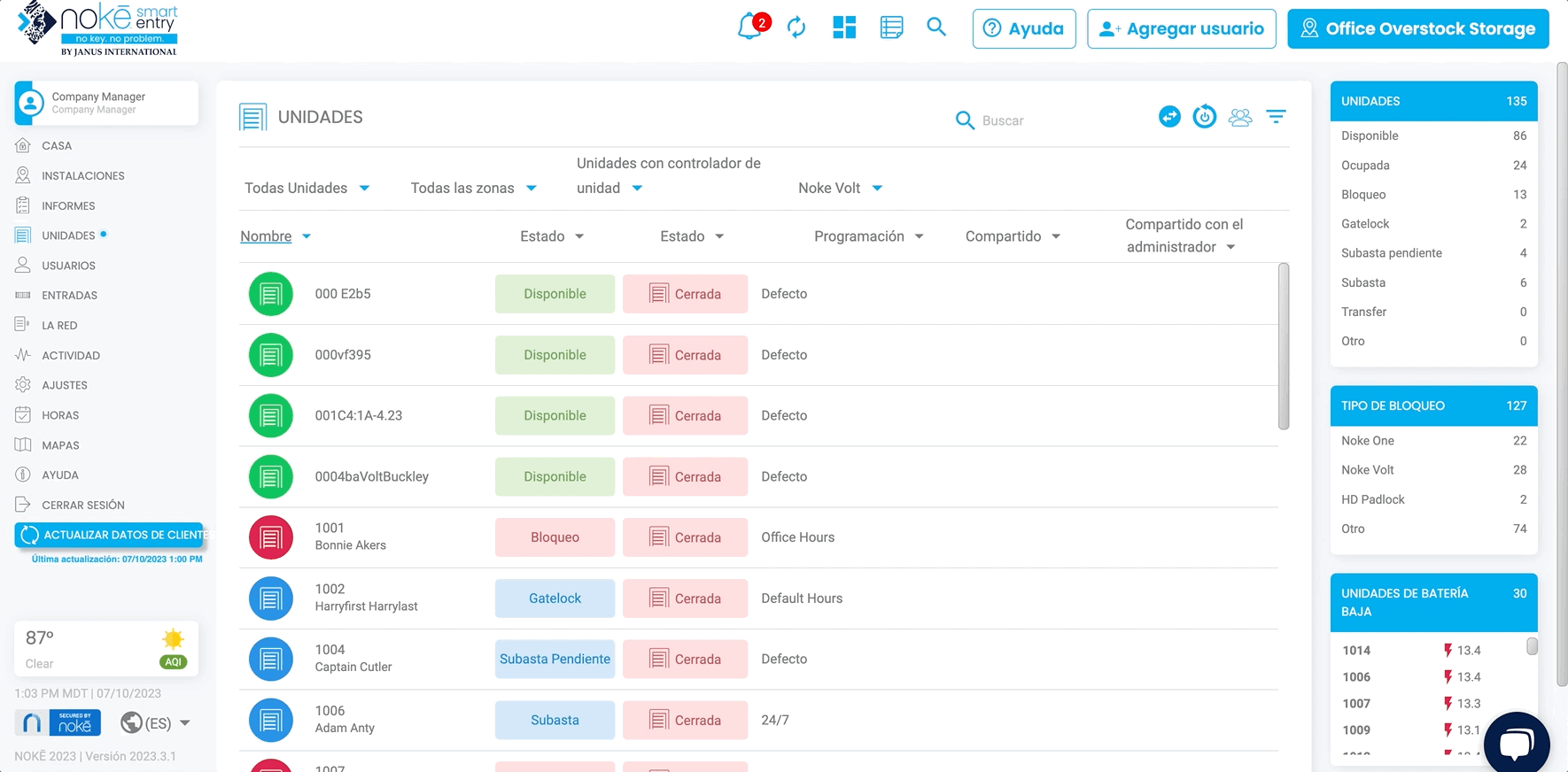Viewport: 1568px width, 772px height.
Task: Open the filter lines icon
Action: pyautogui.click(x=1276, y=117)
